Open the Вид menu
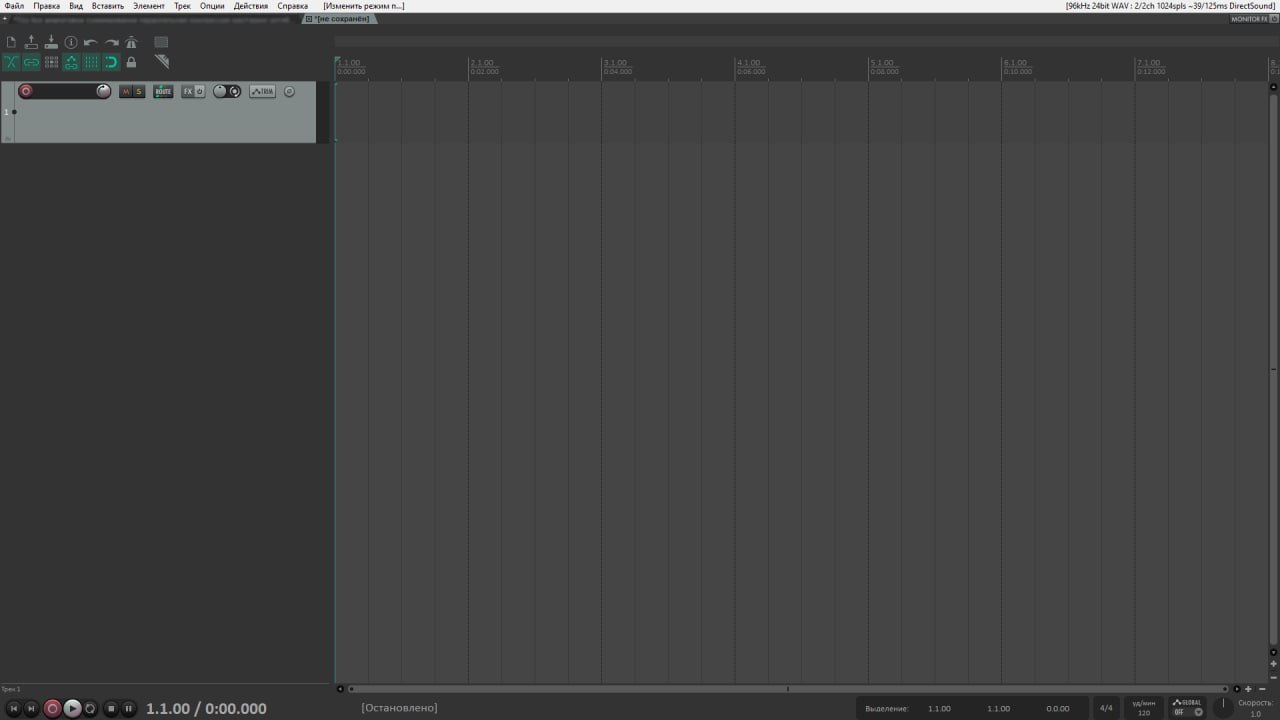 click(76, 6)
